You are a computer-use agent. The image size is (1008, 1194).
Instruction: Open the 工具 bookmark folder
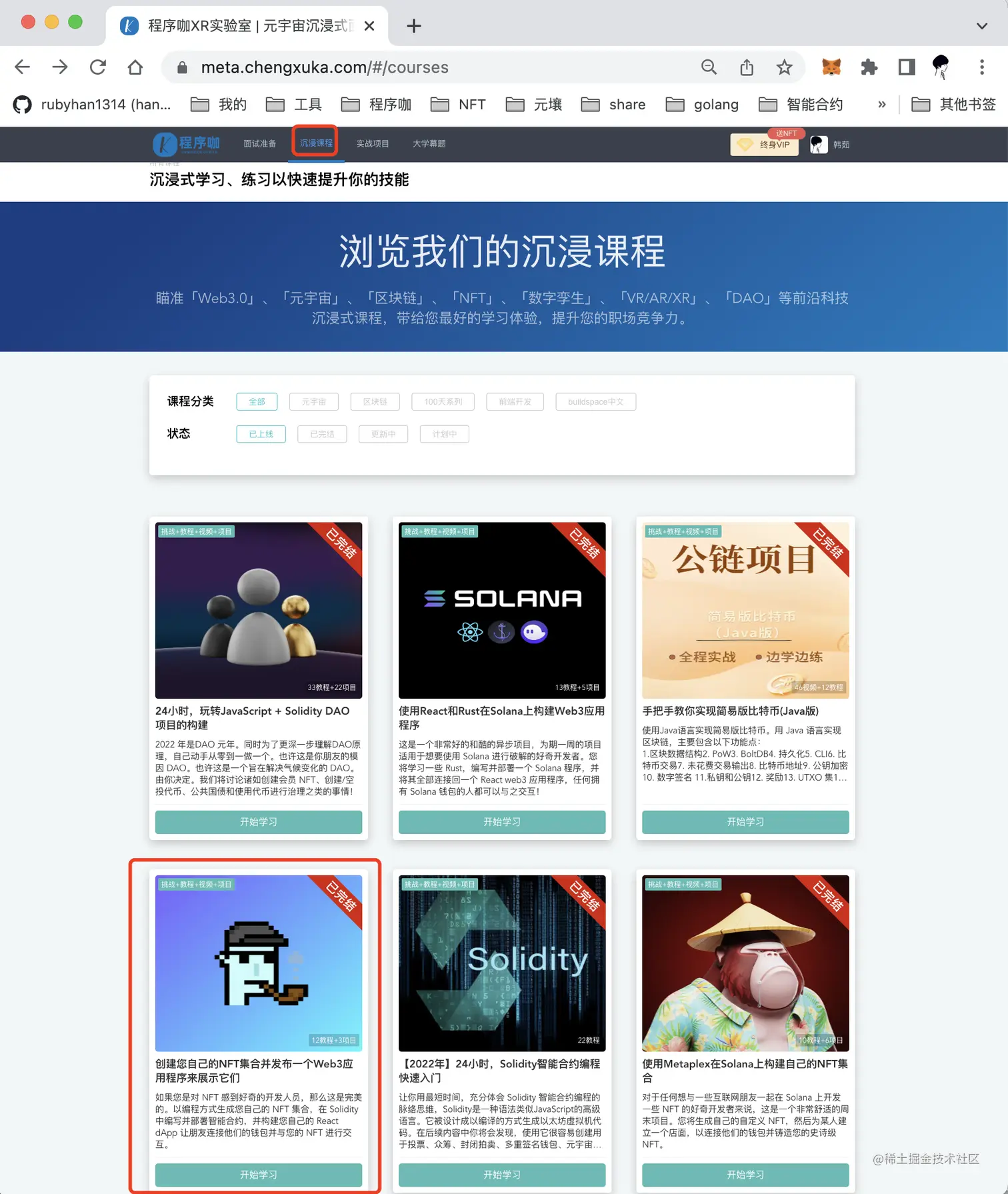click(x=294, y=105)
